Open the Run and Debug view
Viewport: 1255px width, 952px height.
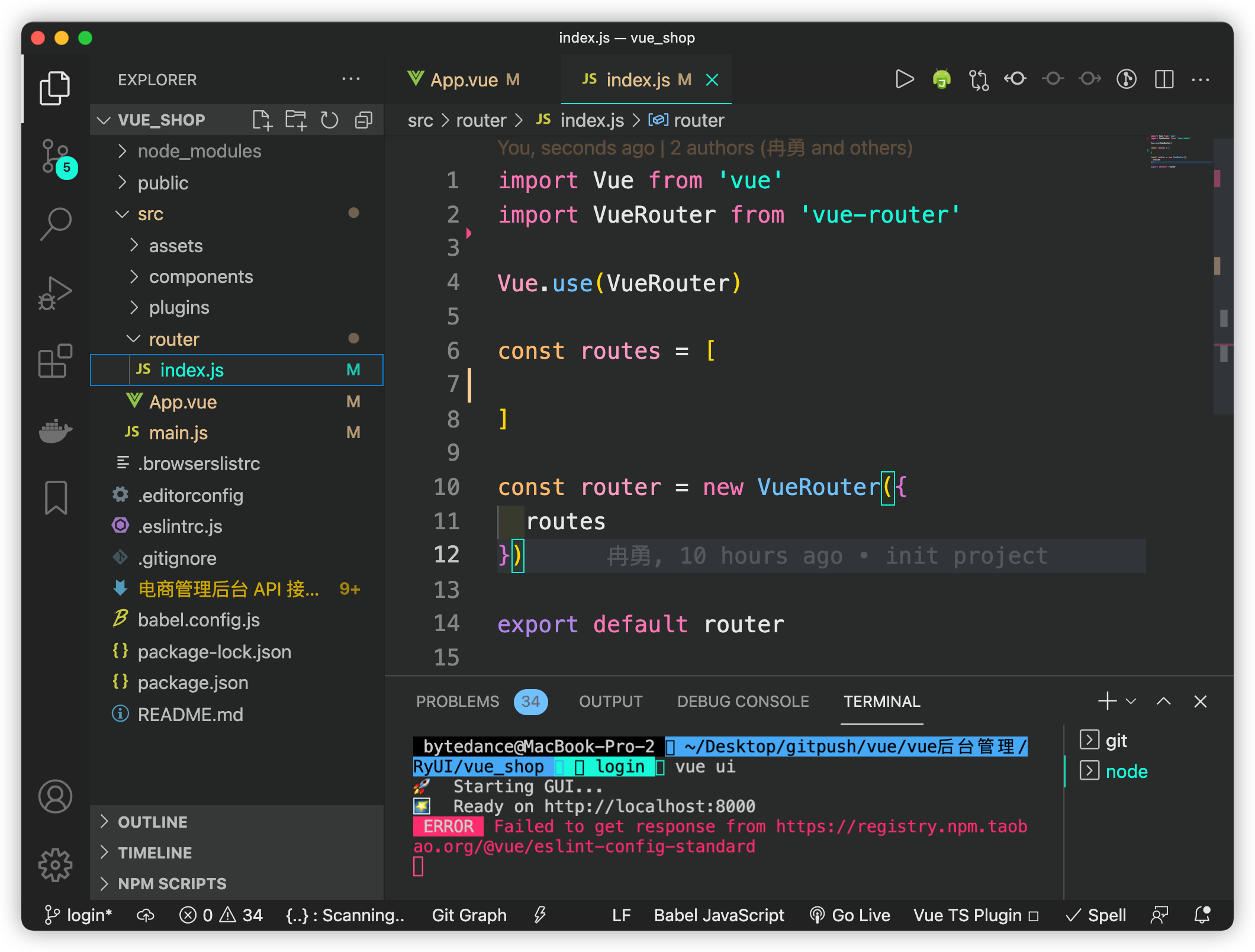55,293
